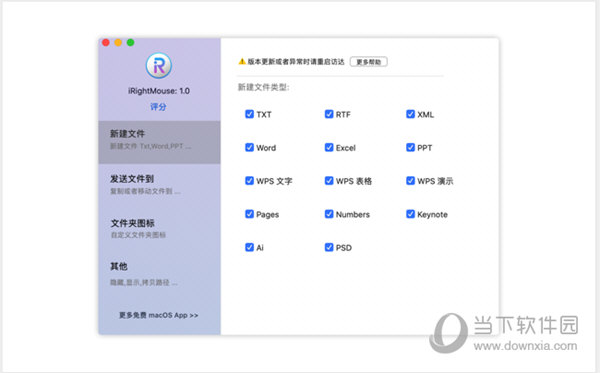
Task: Click the 版本更新或者异常时请重启访达 notice text
Action: (296, 62)
